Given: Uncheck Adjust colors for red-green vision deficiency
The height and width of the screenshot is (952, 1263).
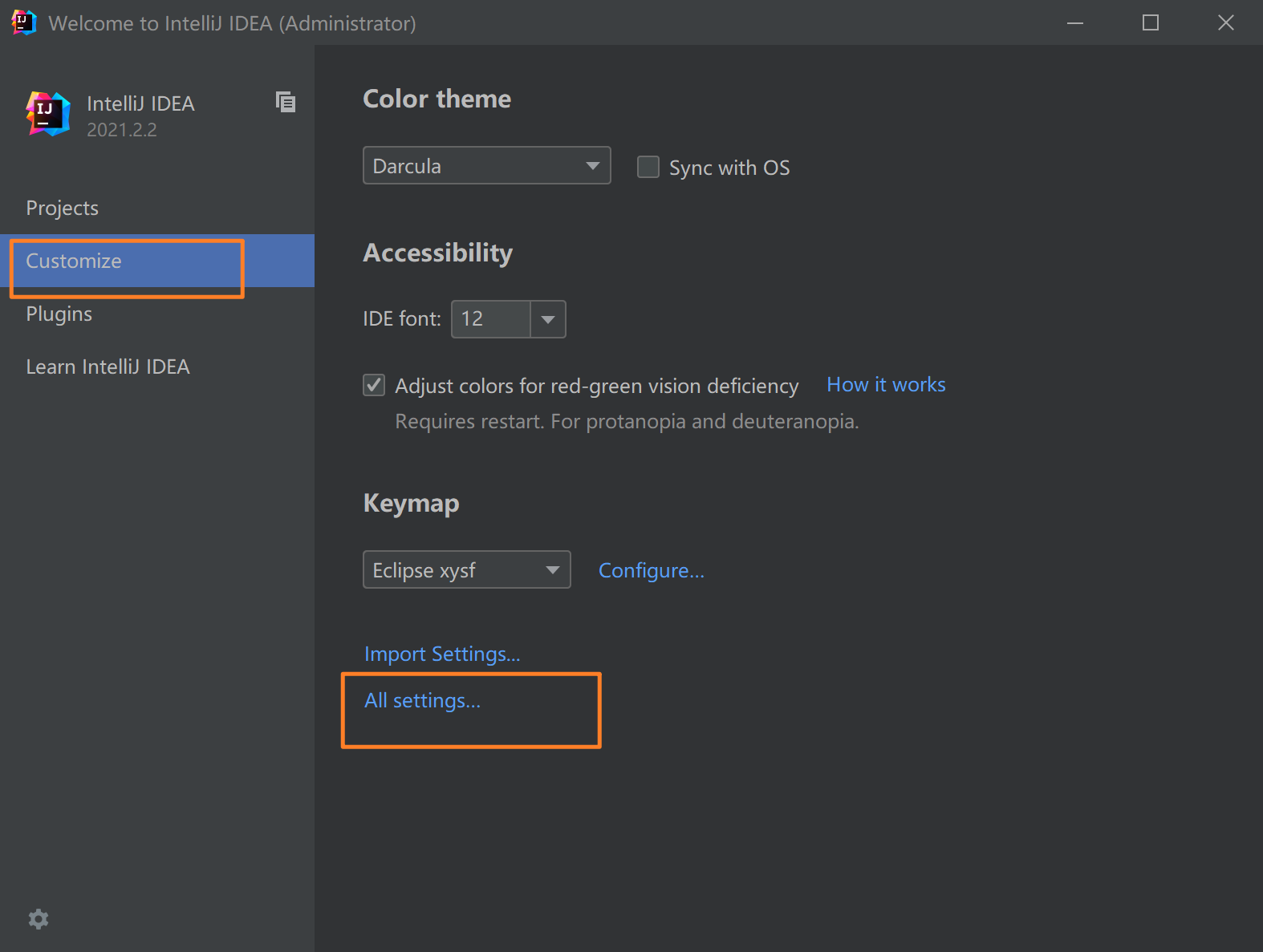Looking at the screenshot, I should 374,385.
